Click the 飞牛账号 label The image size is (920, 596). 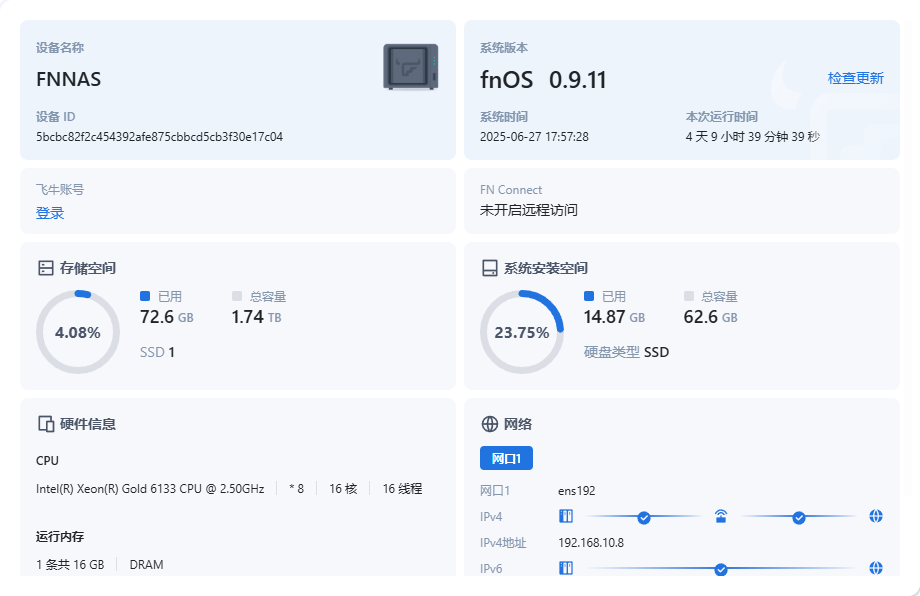pyautogui.click(x=60, y=189)
